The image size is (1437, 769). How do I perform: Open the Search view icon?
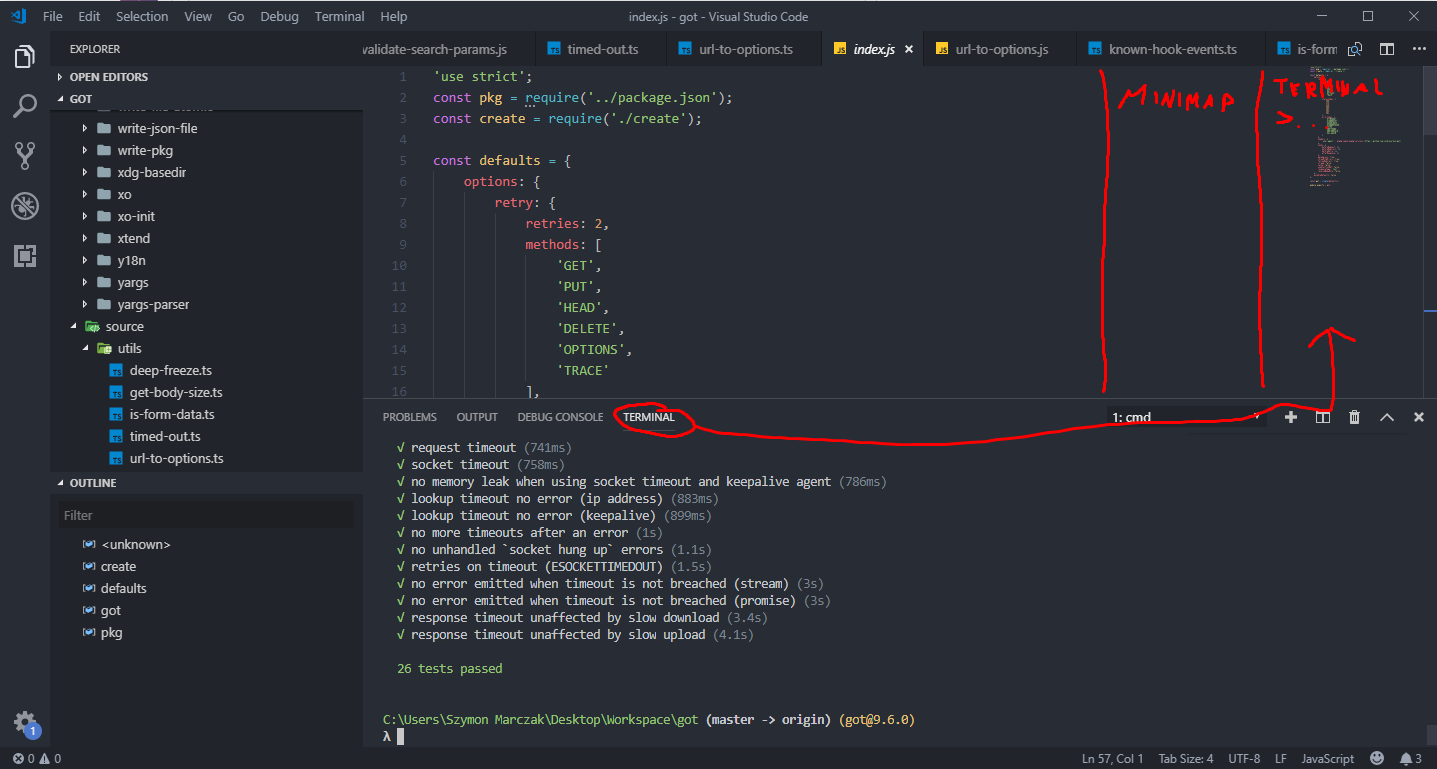25,106
